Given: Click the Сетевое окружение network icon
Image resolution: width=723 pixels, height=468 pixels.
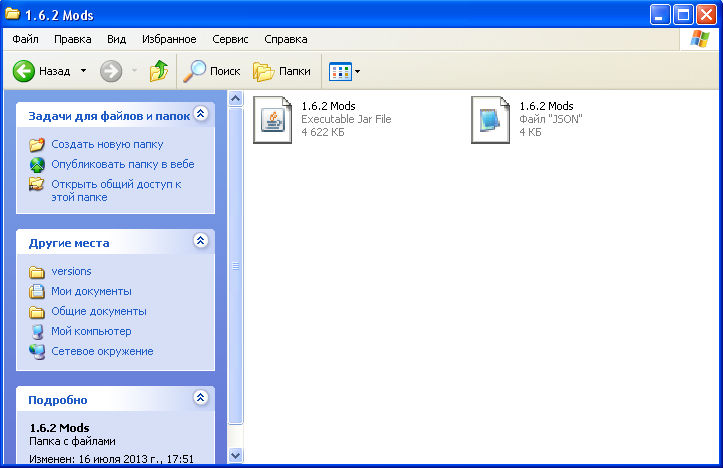Looking at the screenshot, I should [x=37, y=351].
